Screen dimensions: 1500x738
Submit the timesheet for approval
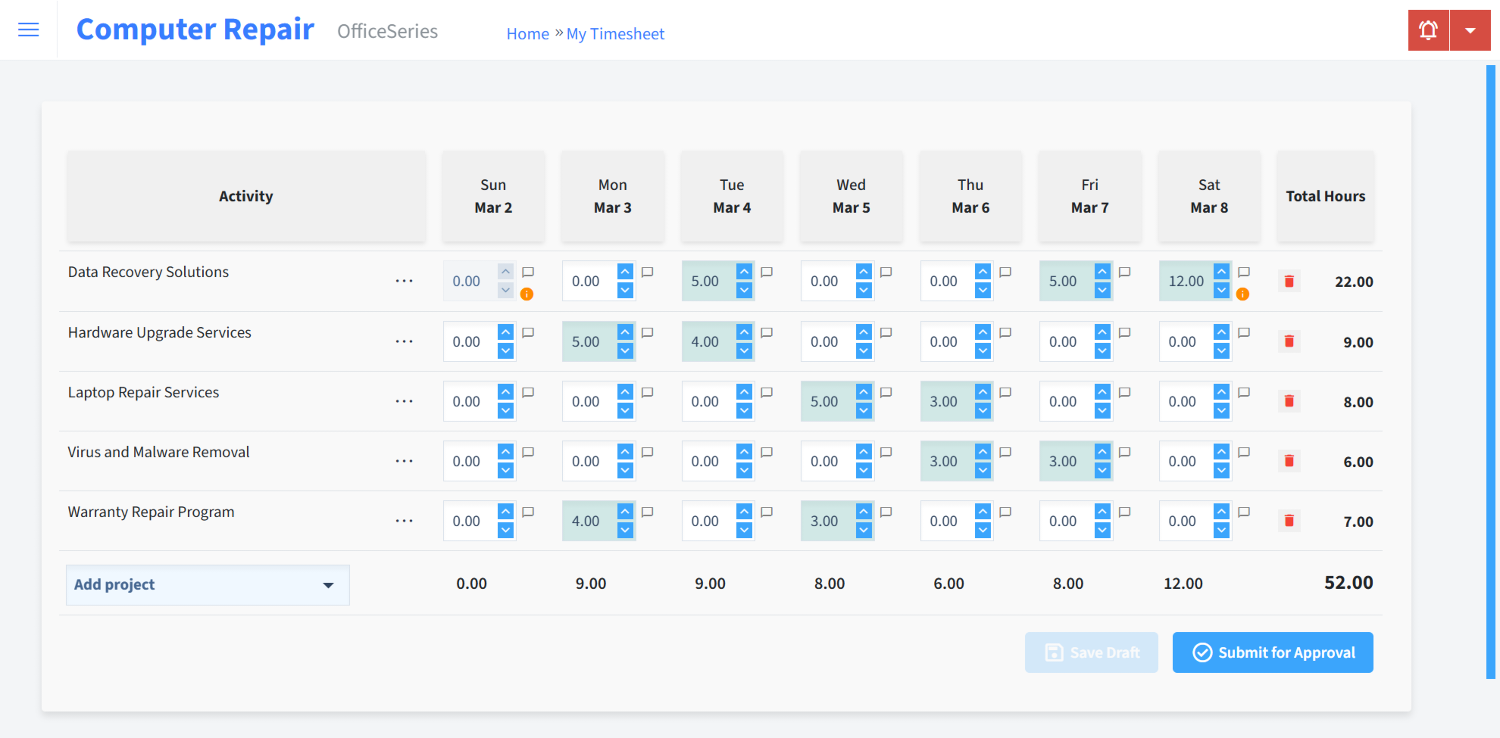1272,653
